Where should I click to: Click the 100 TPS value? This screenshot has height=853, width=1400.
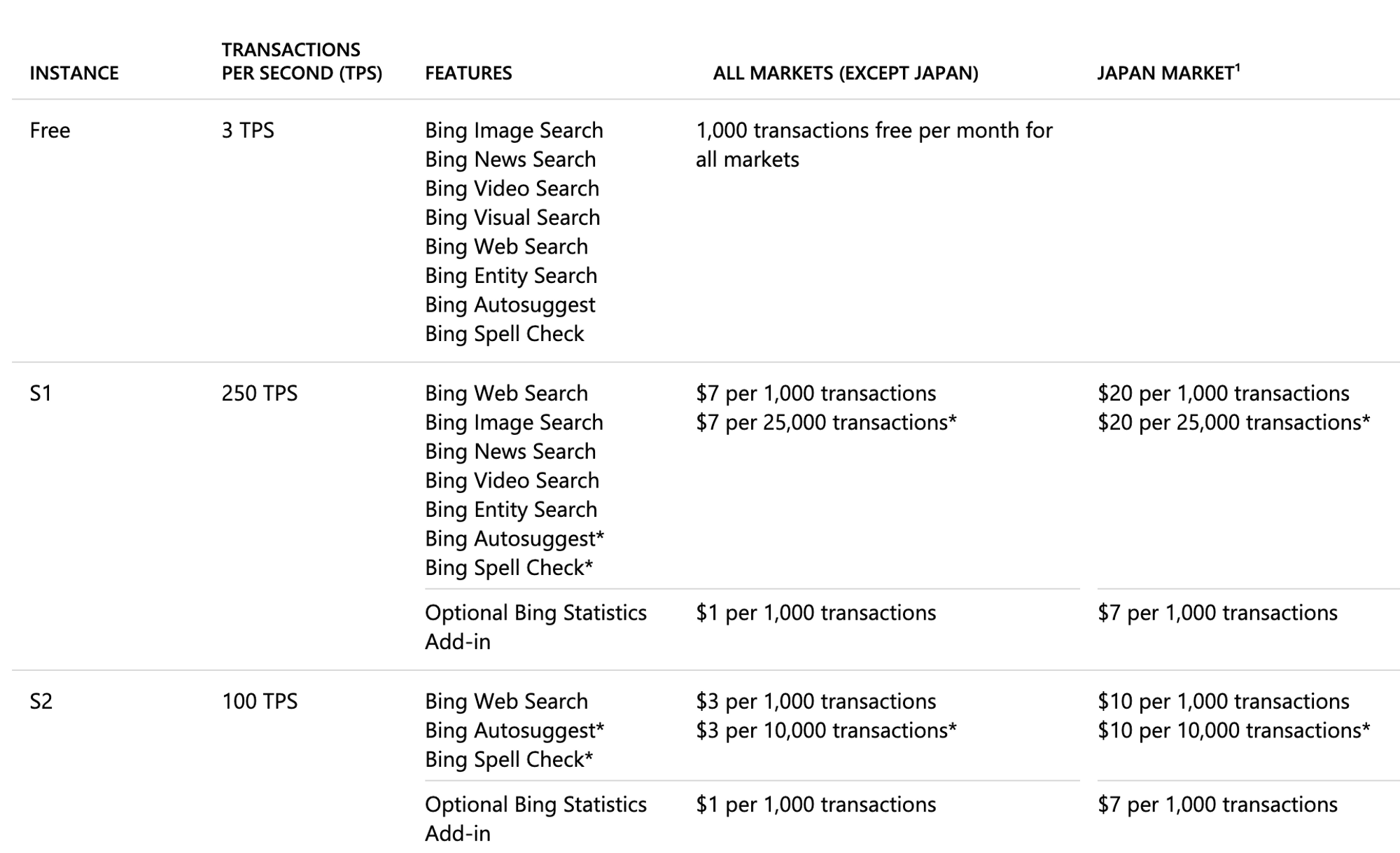pos(259,701)
